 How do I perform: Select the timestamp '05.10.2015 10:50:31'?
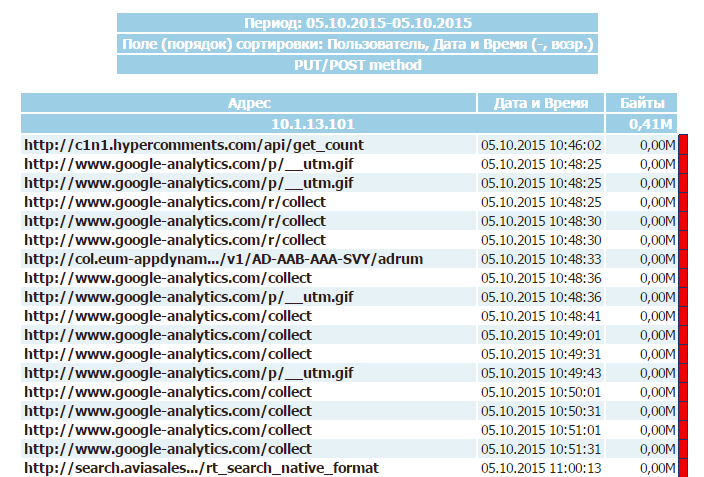click(x=541, y=411)
